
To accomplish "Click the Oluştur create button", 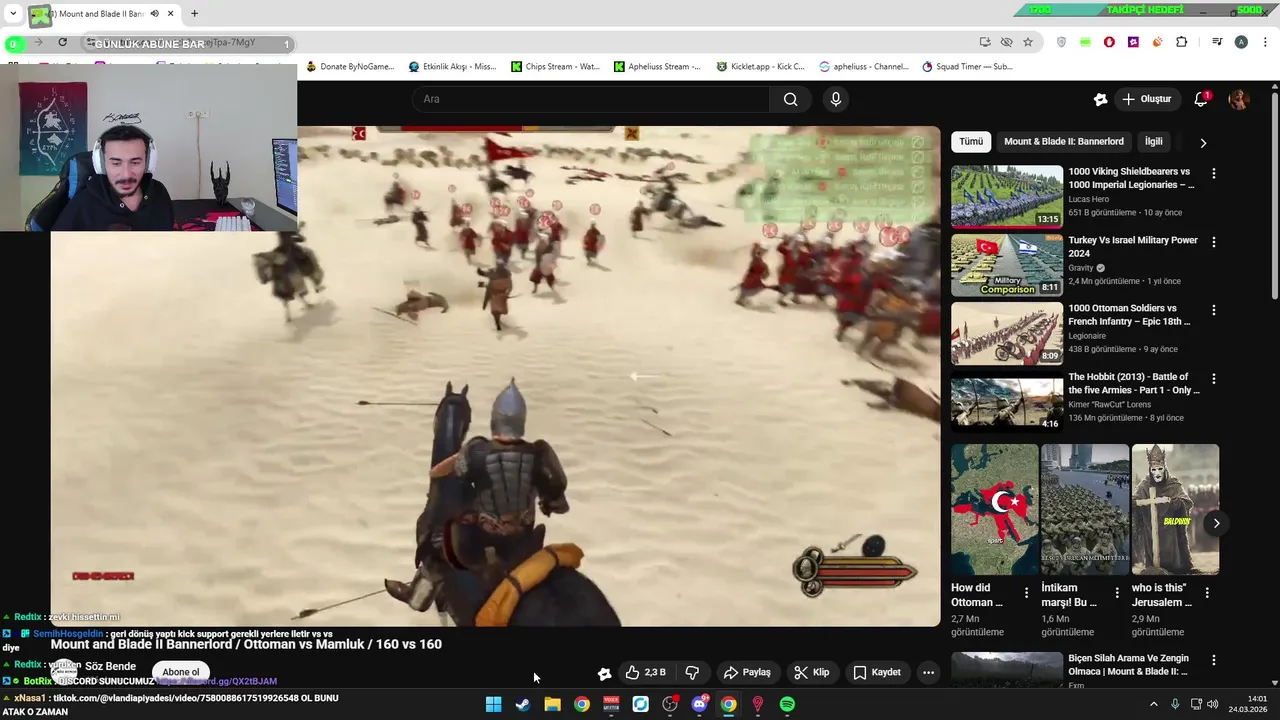I will 1146,99.
